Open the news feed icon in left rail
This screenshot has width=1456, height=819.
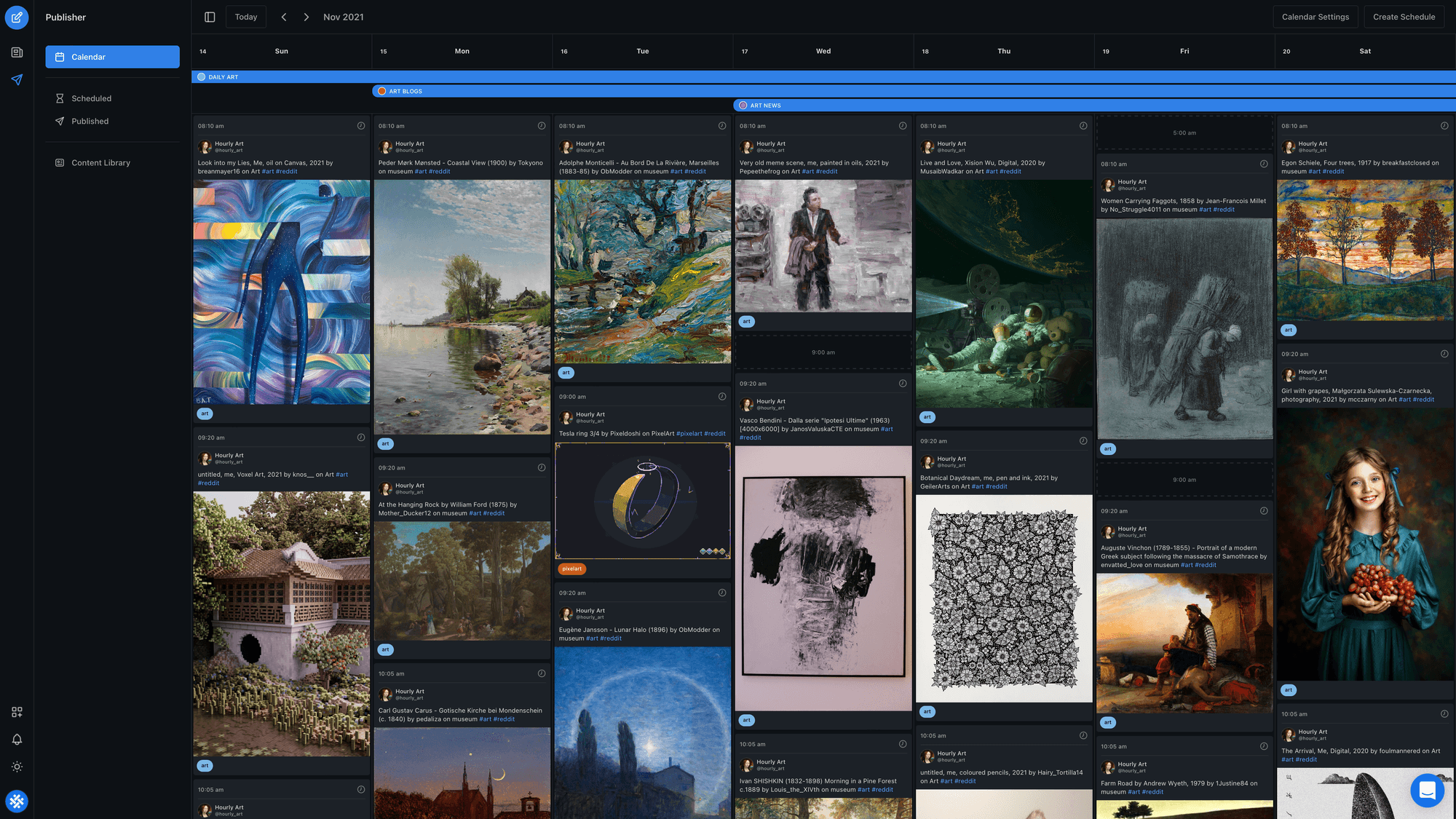17,52
